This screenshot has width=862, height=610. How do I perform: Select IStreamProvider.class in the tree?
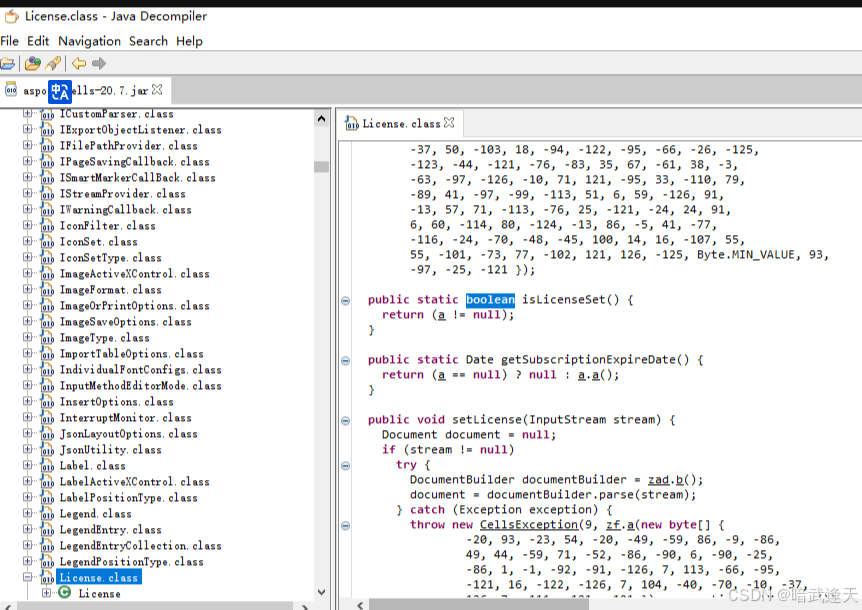pyautogui.click(x=123, y=193)
